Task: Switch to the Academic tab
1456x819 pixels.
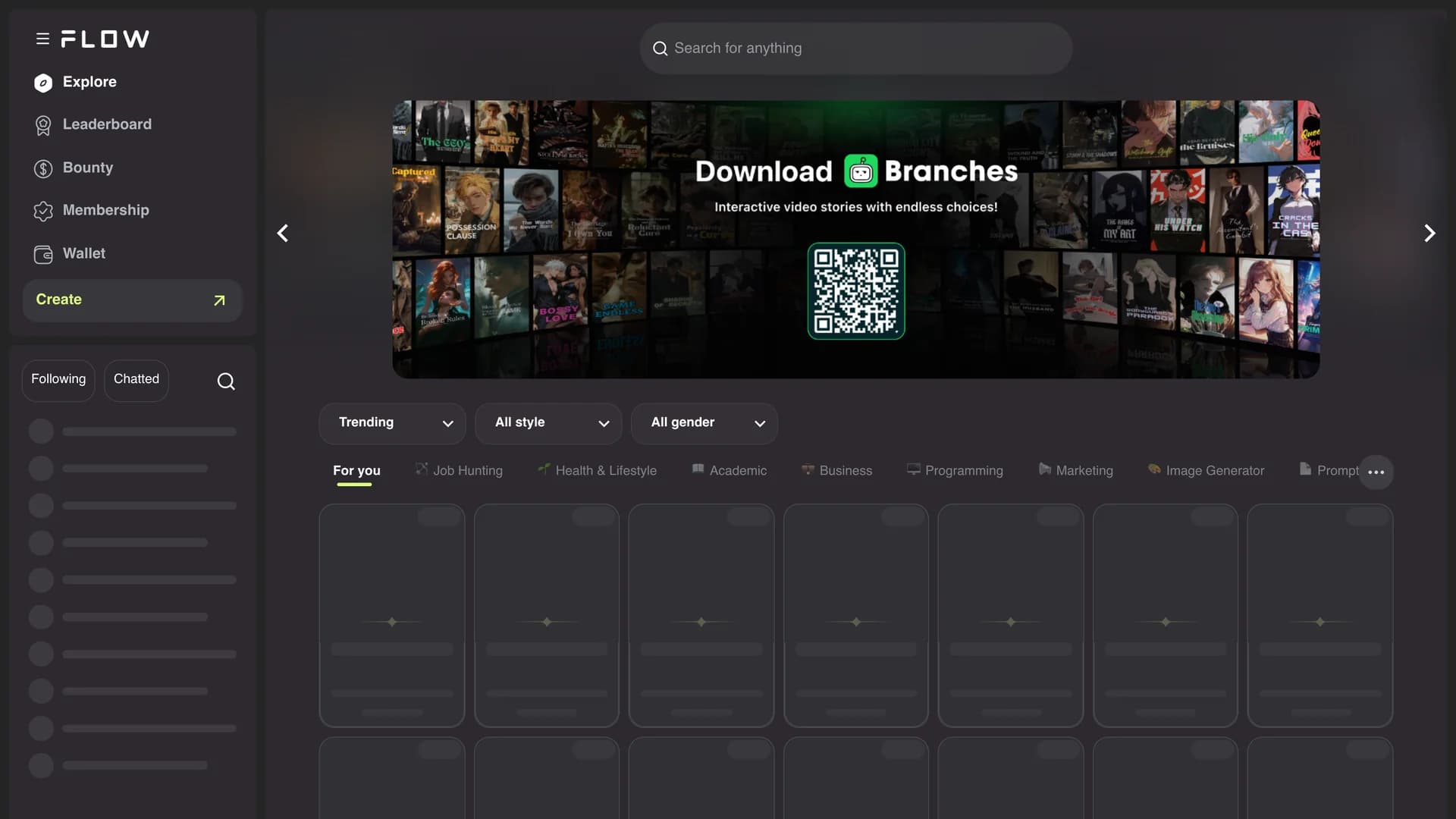Action: point(729,471)
